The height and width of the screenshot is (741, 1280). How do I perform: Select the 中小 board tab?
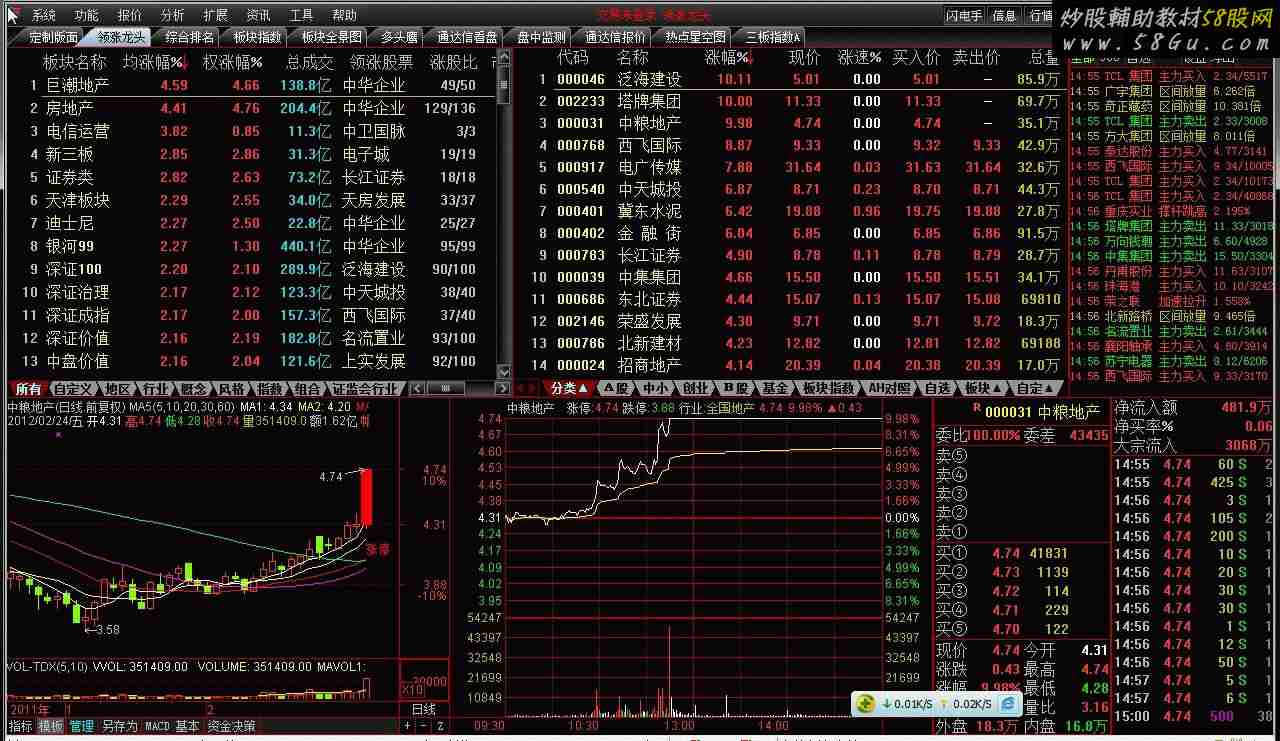(x=655, y=388)
